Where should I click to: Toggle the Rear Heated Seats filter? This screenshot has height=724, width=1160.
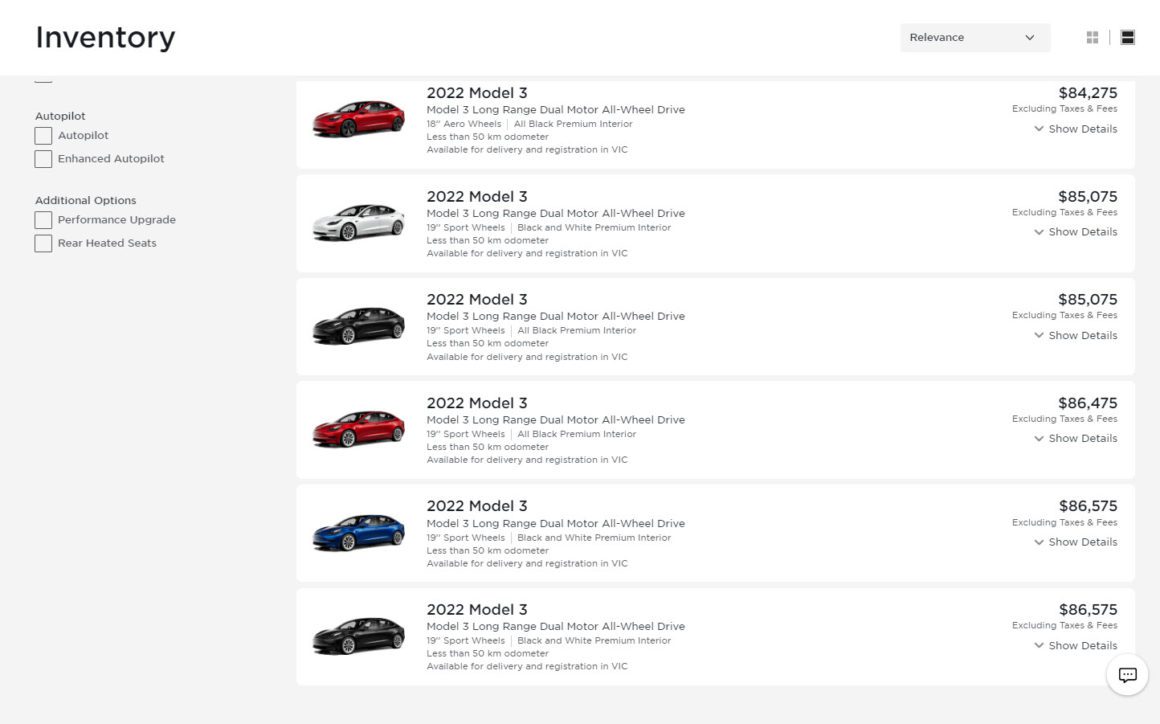[x=44, y=243]
